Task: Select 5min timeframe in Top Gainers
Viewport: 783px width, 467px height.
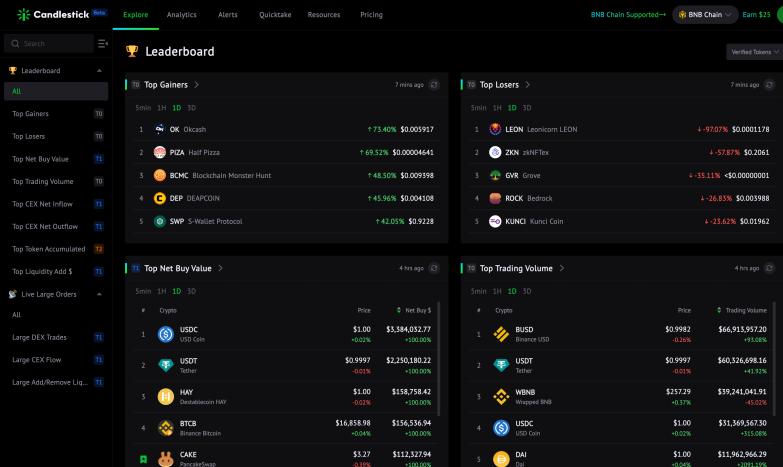Action: (143, 108)
